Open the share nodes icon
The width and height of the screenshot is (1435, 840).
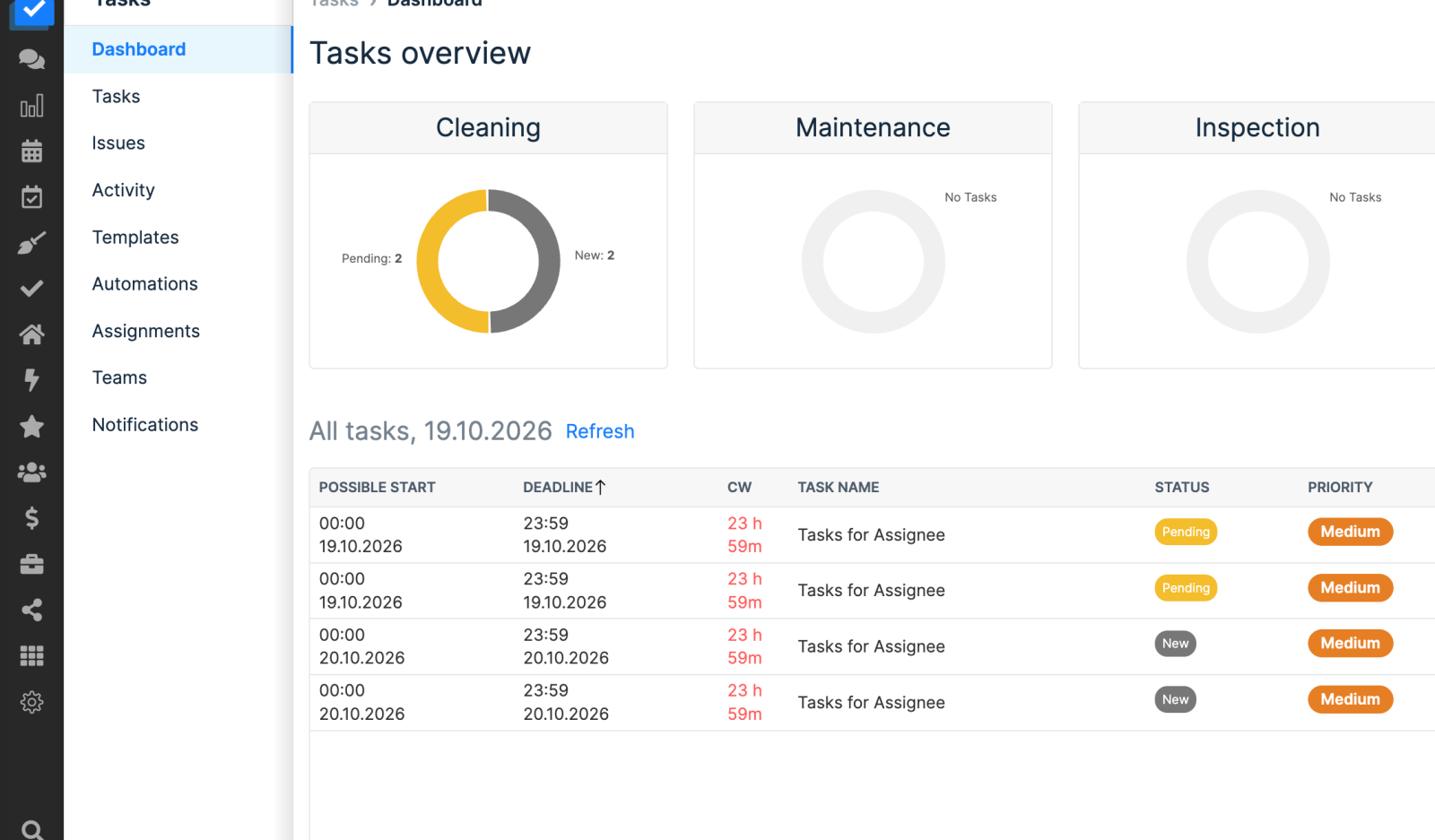pos(31,611)
